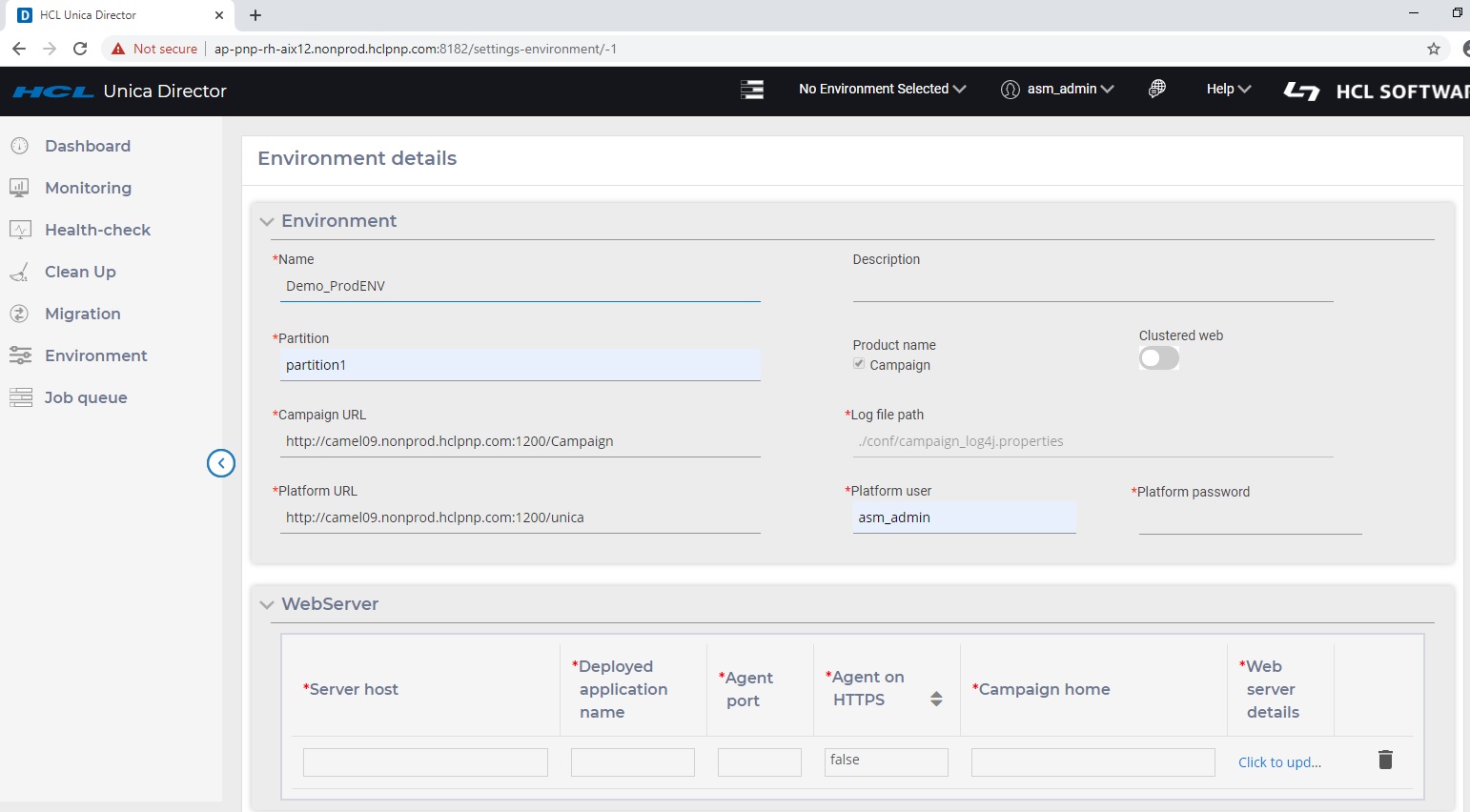Click the Health-check pulse icon
Screen dimensions: 1470x812
point(19,230)
